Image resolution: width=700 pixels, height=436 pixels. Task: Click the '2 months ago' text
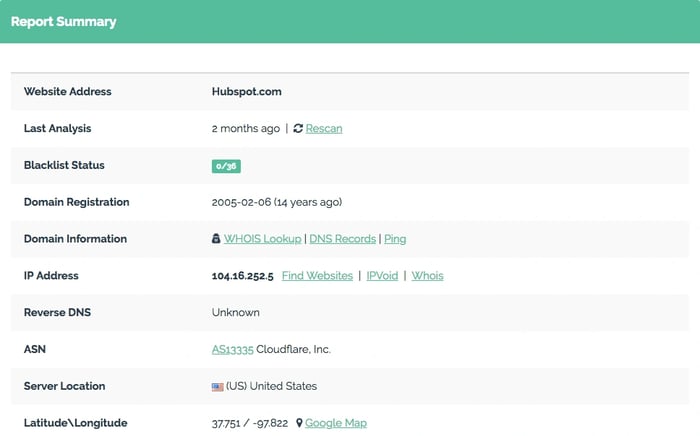[246, 129]
